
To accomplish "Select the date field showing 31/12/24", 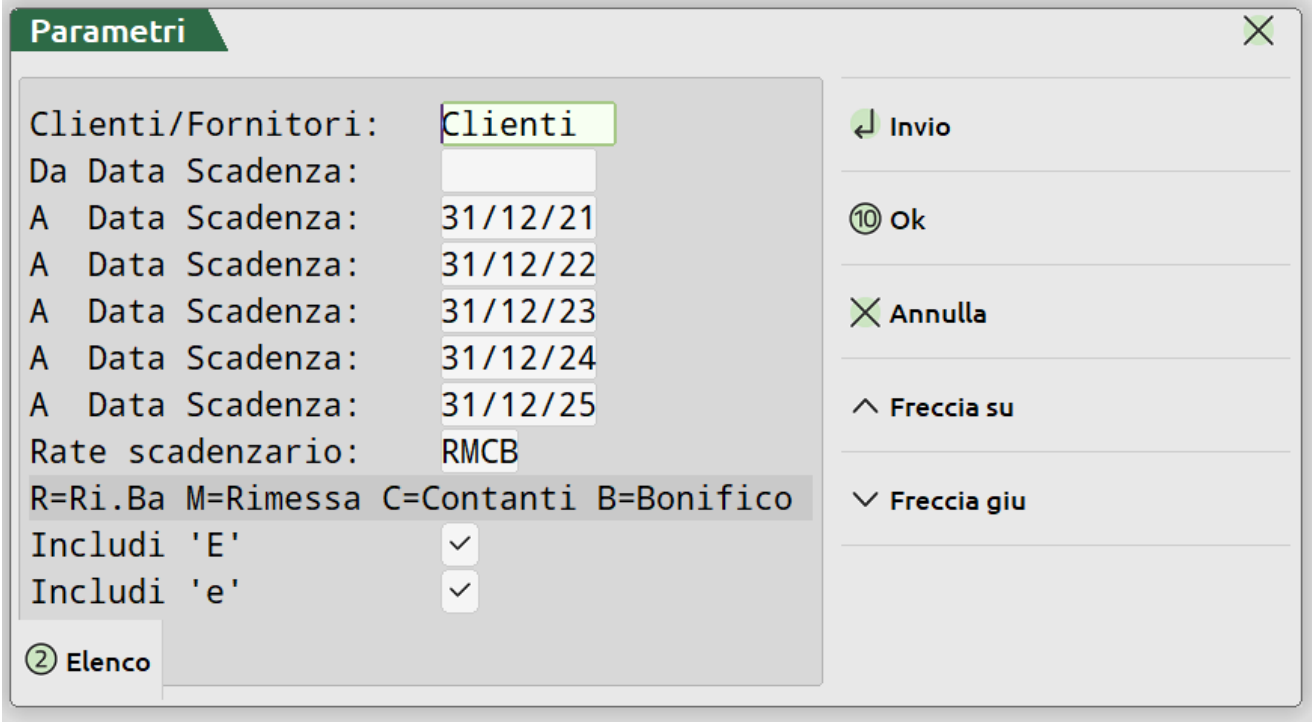I will (x=518, y=358).
